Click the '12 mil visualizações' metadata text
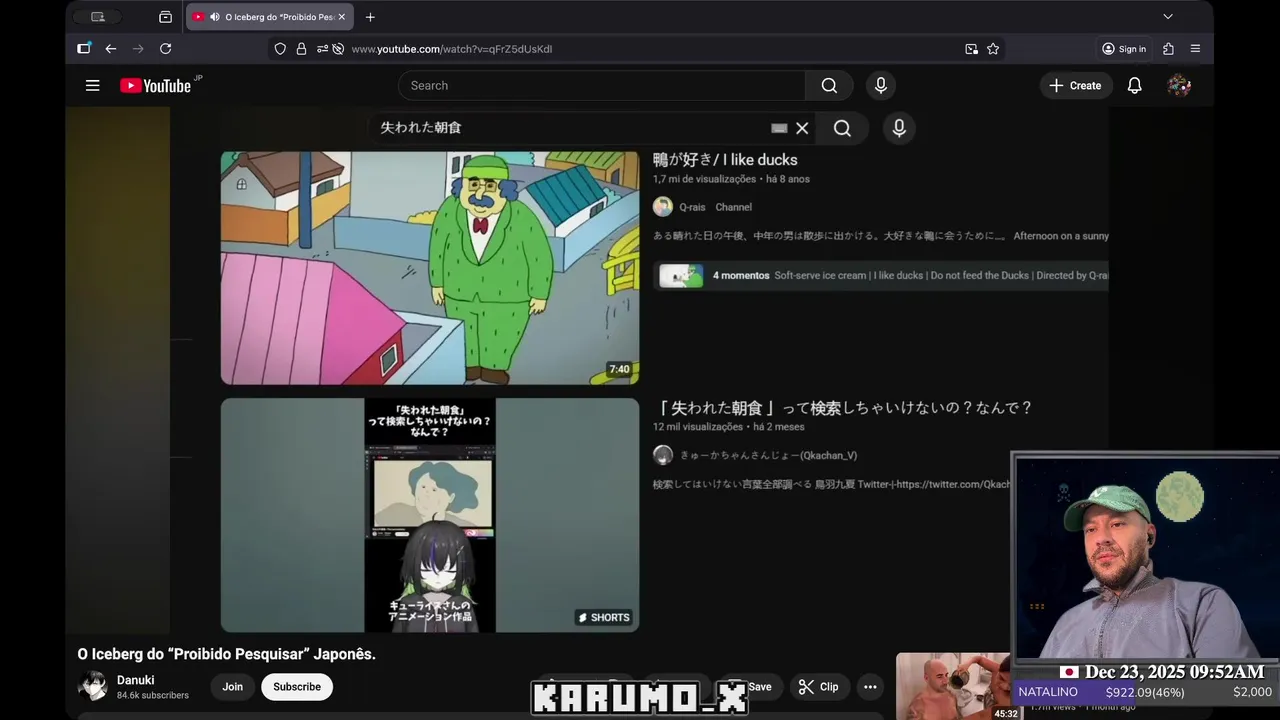This screenshot has width=1280, height=720. coord(698,427)
